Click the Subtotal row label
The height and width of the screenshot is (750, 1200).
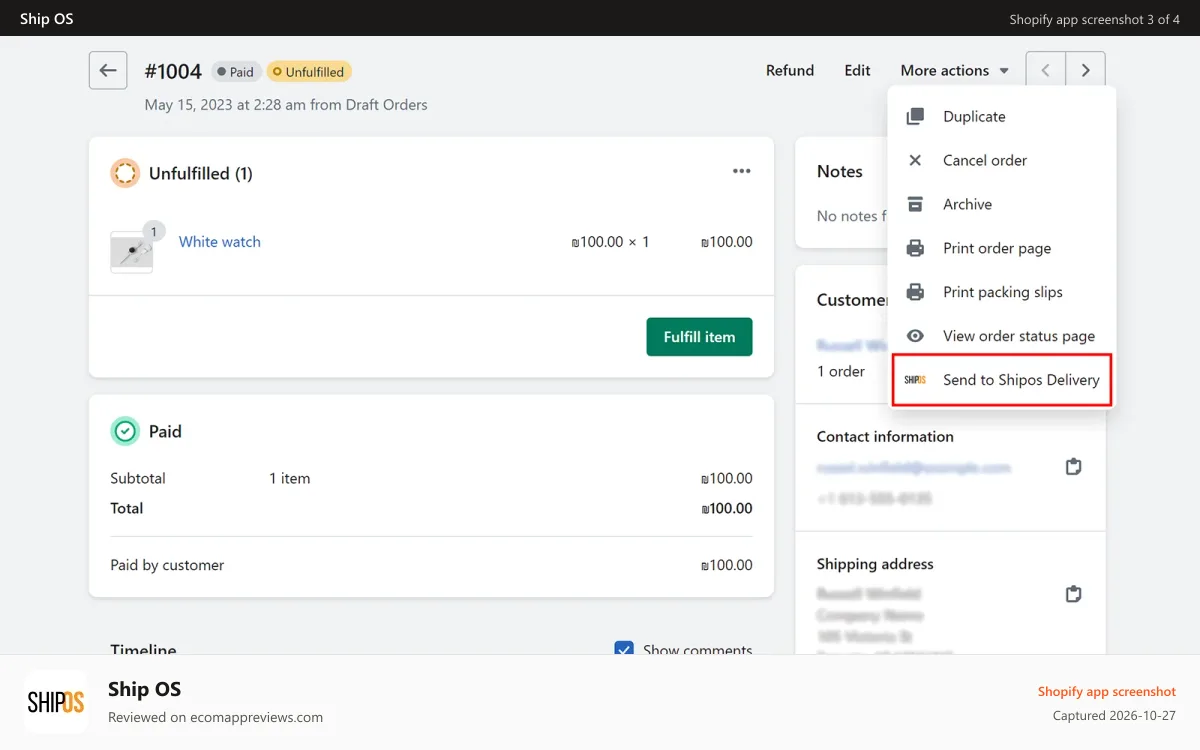138,479
